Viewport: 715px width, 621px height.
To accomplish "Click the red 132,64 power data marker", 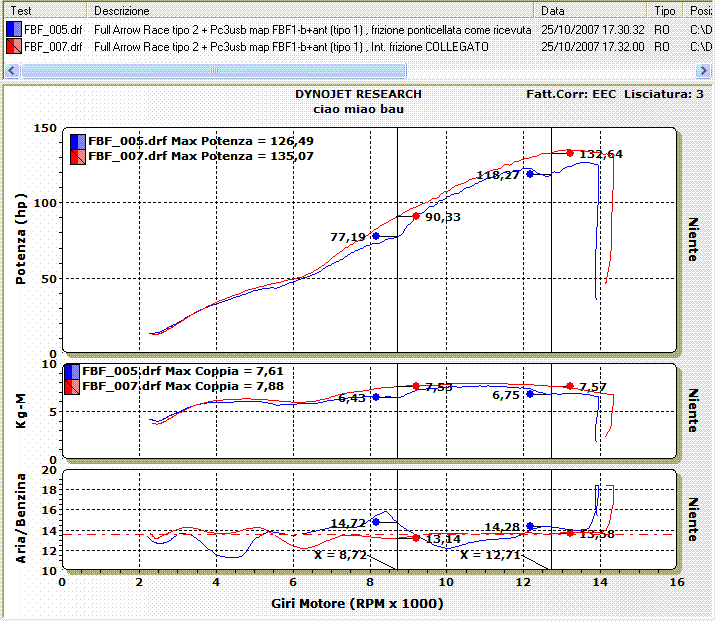I will coord(570,153).
